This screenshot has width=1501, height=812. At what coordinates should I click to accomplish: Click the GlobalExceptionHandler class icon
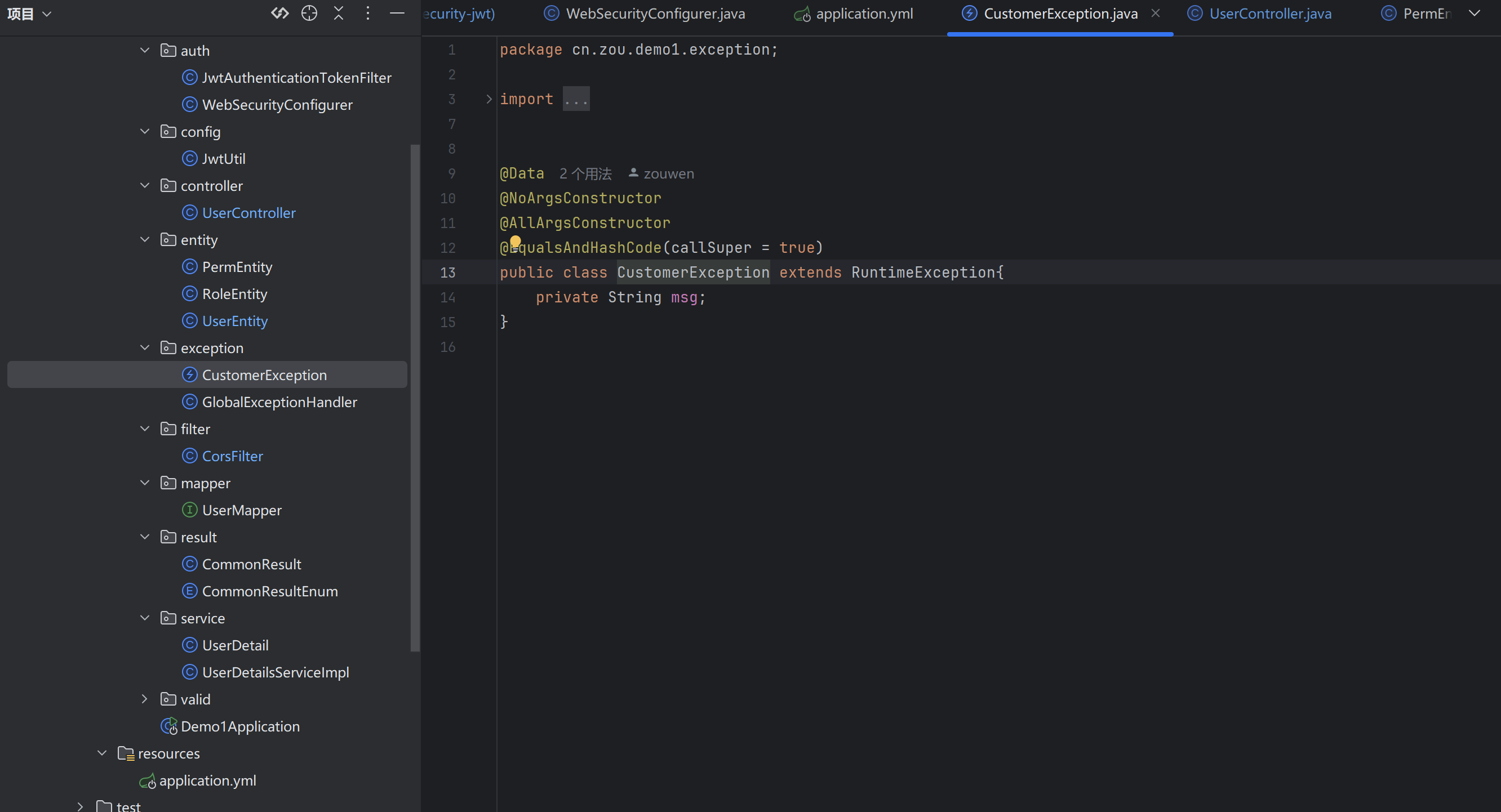(189, 402)
